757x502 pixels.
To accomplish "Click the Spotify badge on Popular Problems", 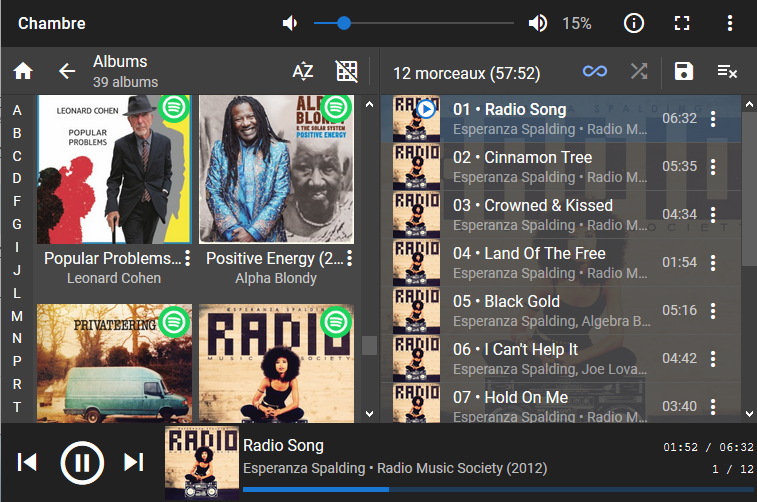I will tap(174, 107).
